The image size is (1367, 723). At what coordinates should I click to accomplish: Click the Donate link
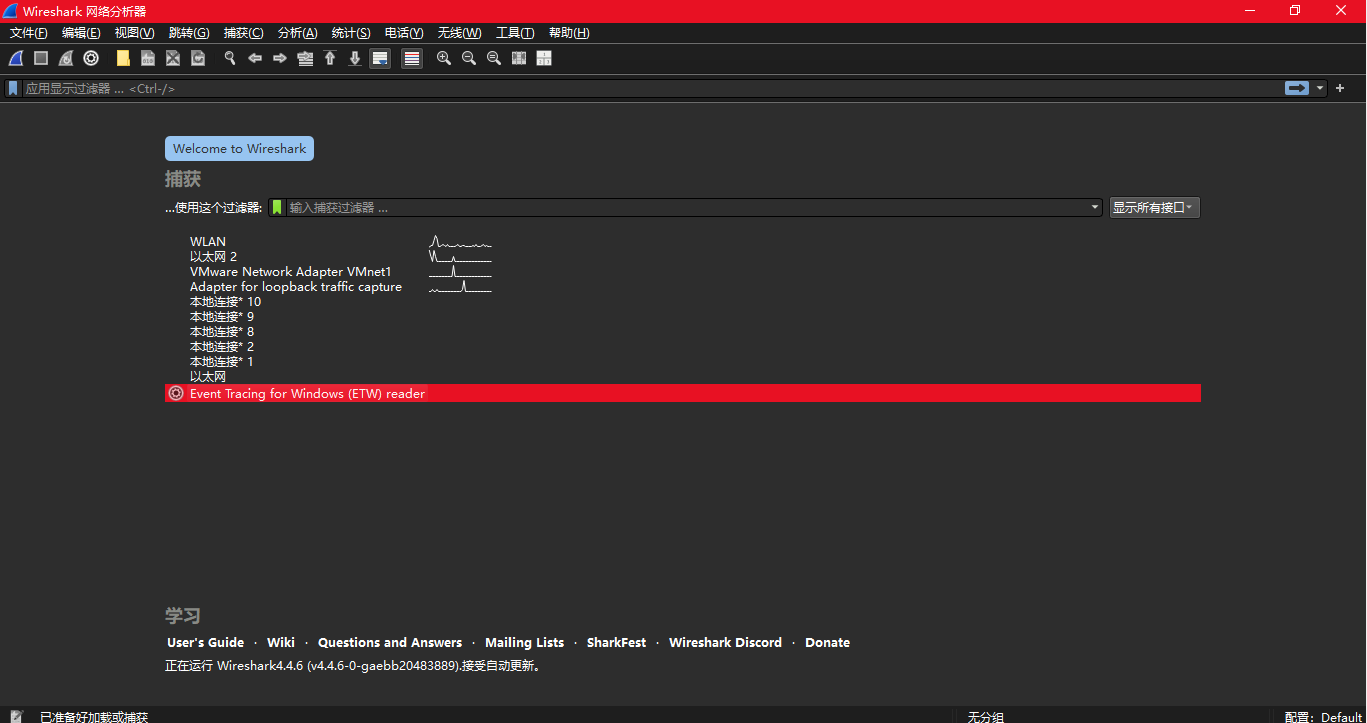coord(827,643)
